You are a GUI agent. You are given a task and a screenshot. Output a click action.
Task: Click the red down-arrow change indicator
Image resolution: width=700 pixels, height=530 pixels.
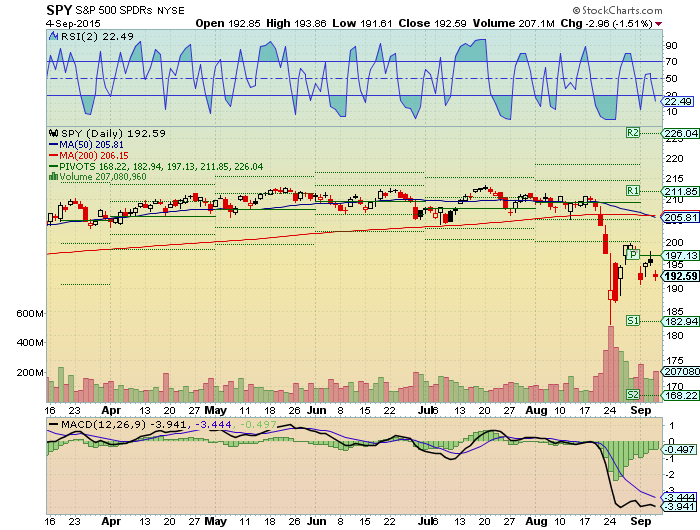658,24
